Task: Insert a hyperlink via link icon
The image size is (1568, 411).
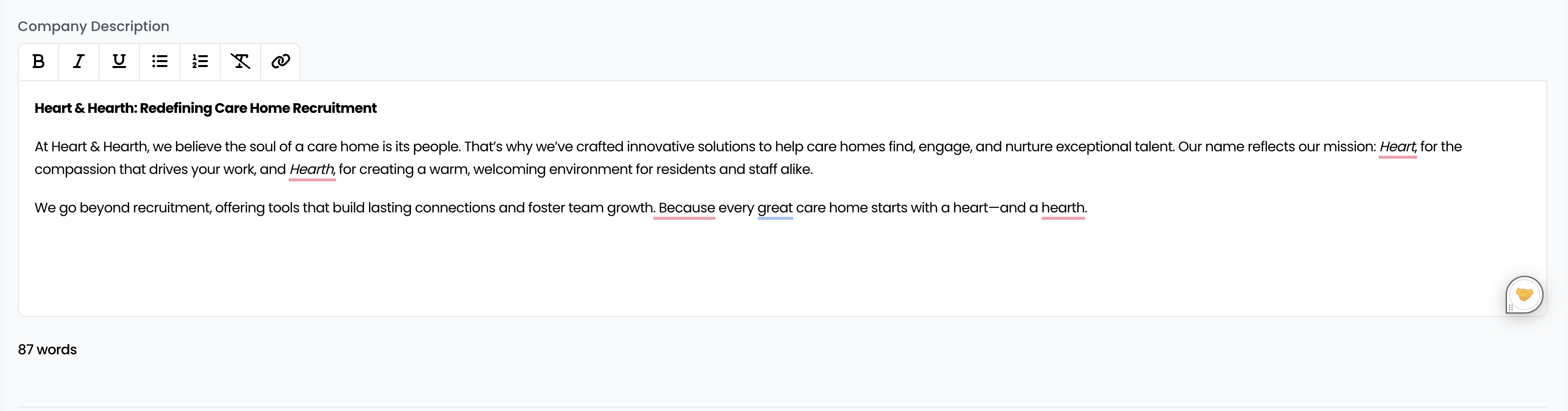Action: 280,62
